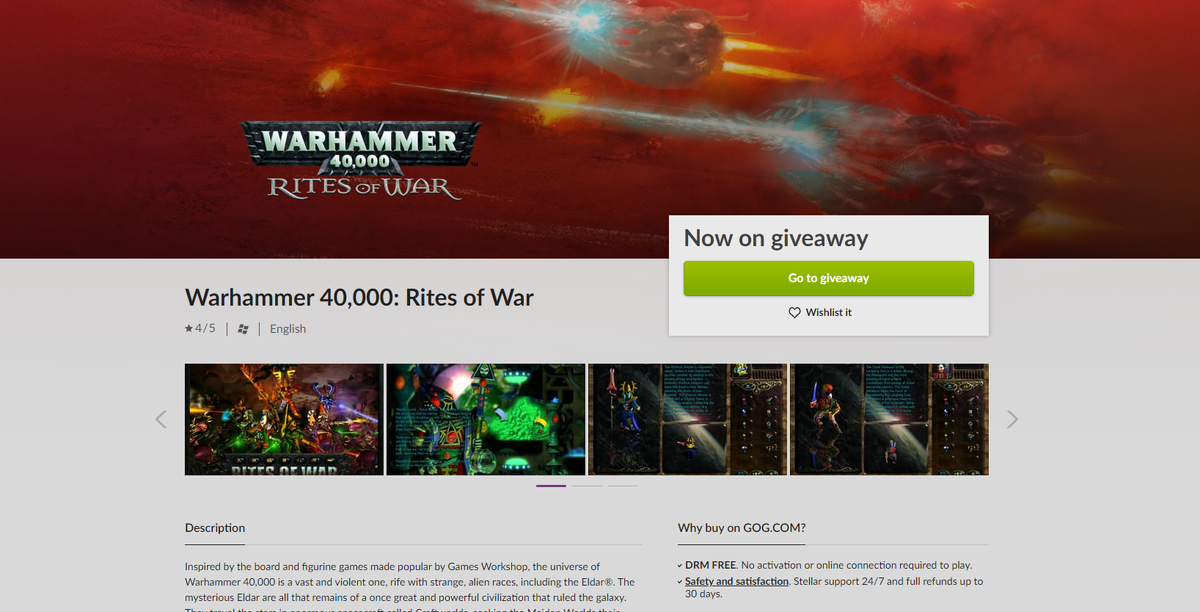
Task: Click the 4/5 rating text
Action: tap(205, 328)
